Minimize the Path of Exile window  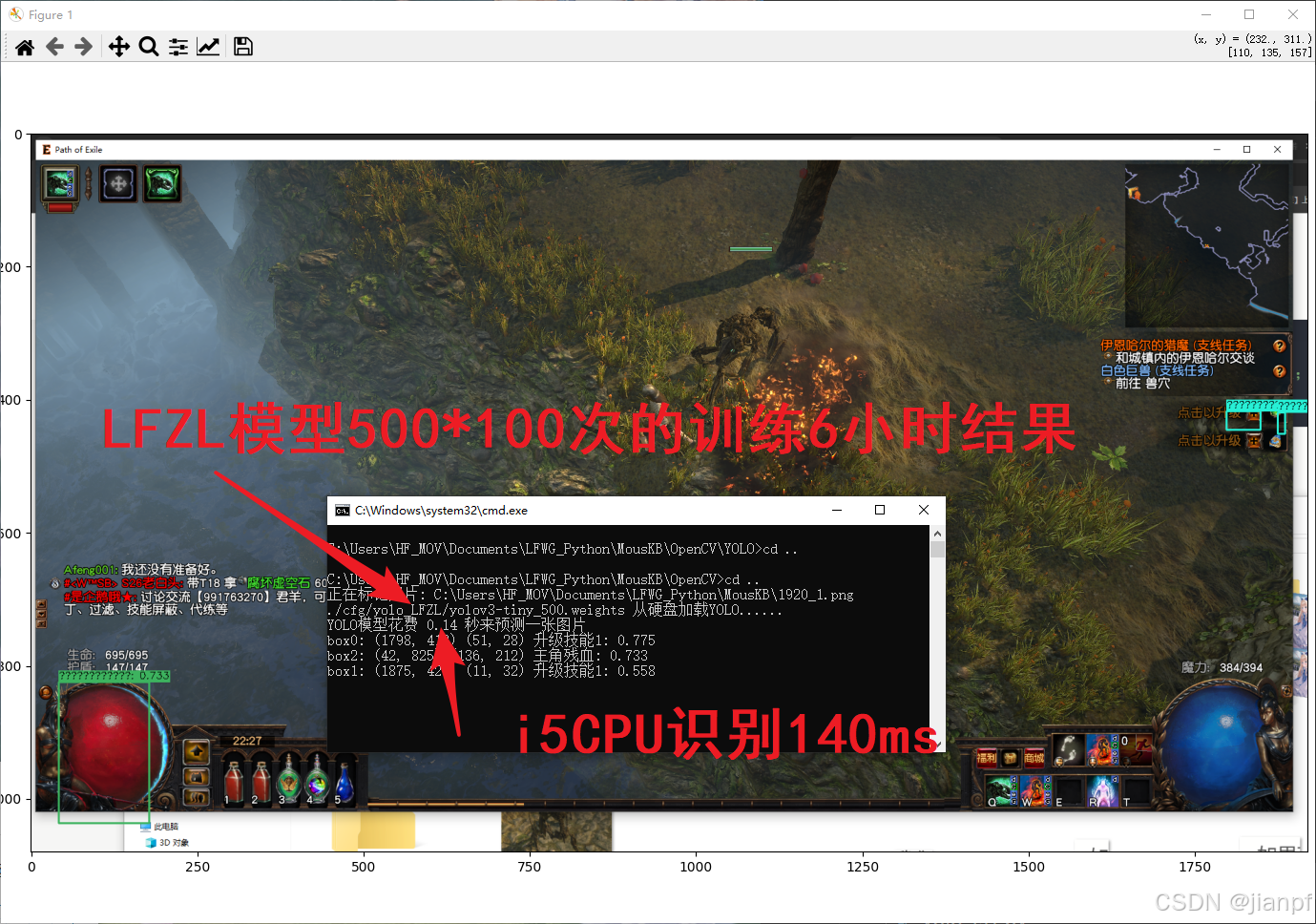[x=1217, y=149]
